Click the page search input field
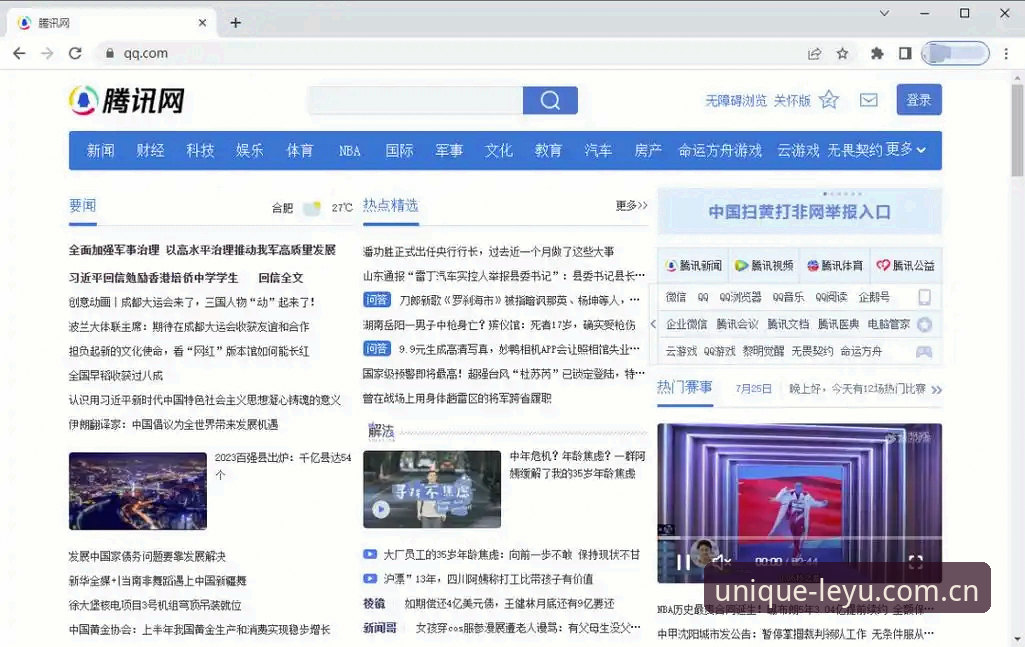 tap(416, 101)
